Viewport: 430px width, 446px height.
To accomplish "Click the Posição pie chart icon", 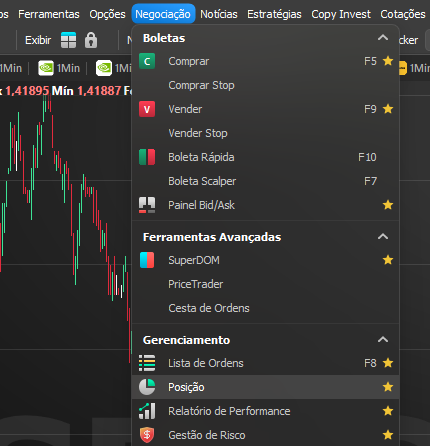I will [147, 387].
